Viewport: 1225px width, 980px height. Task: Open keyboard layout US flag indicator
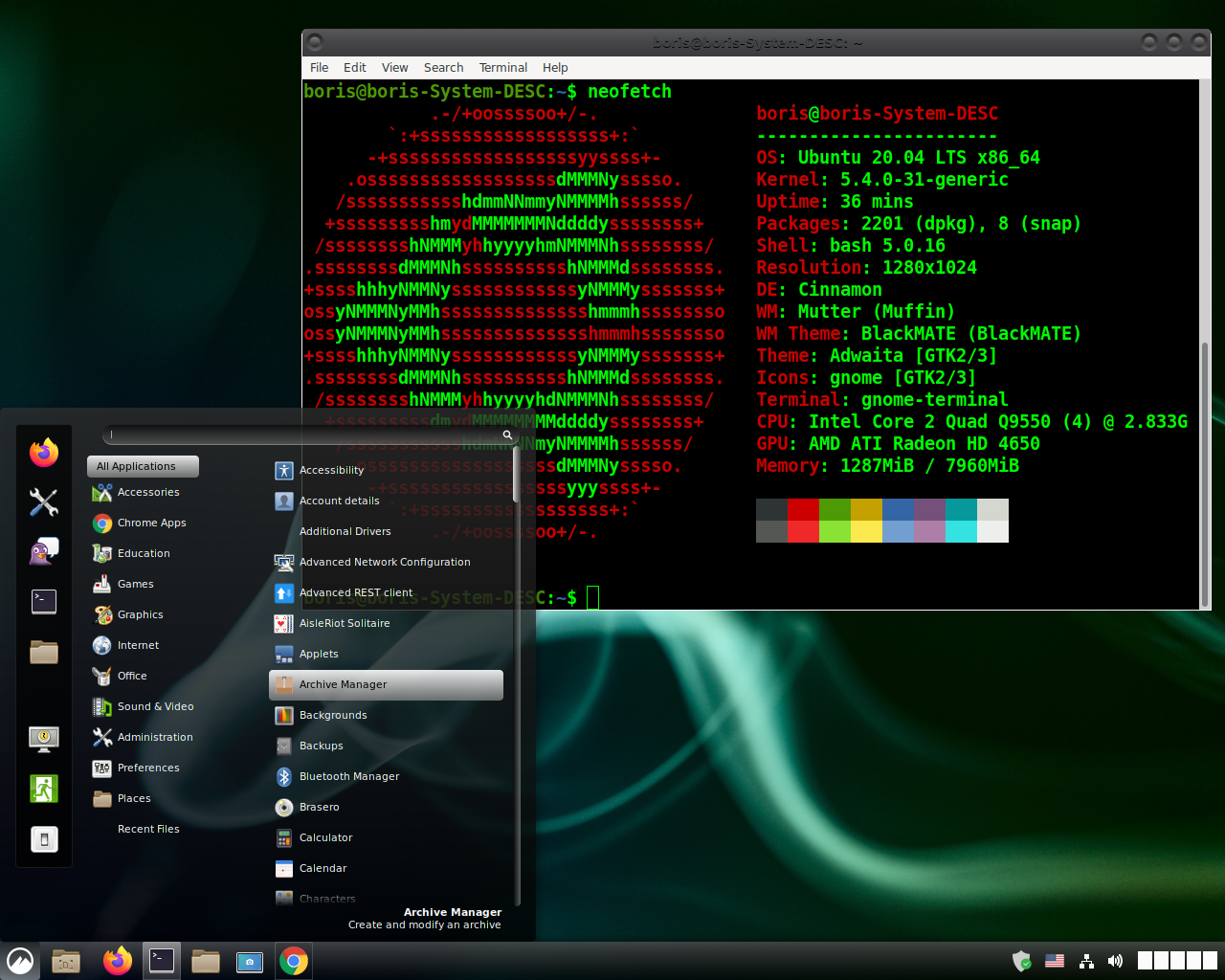[1055, 961]
